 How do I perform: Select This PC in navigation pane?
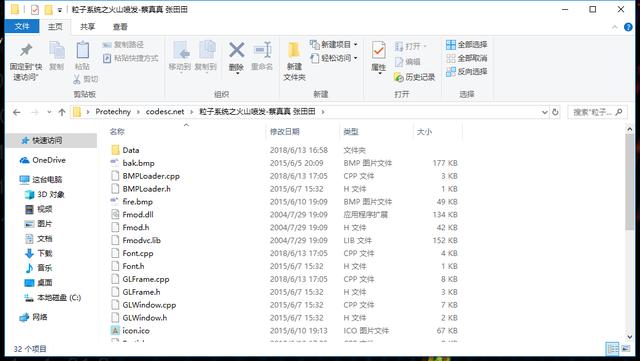(41, 179)
